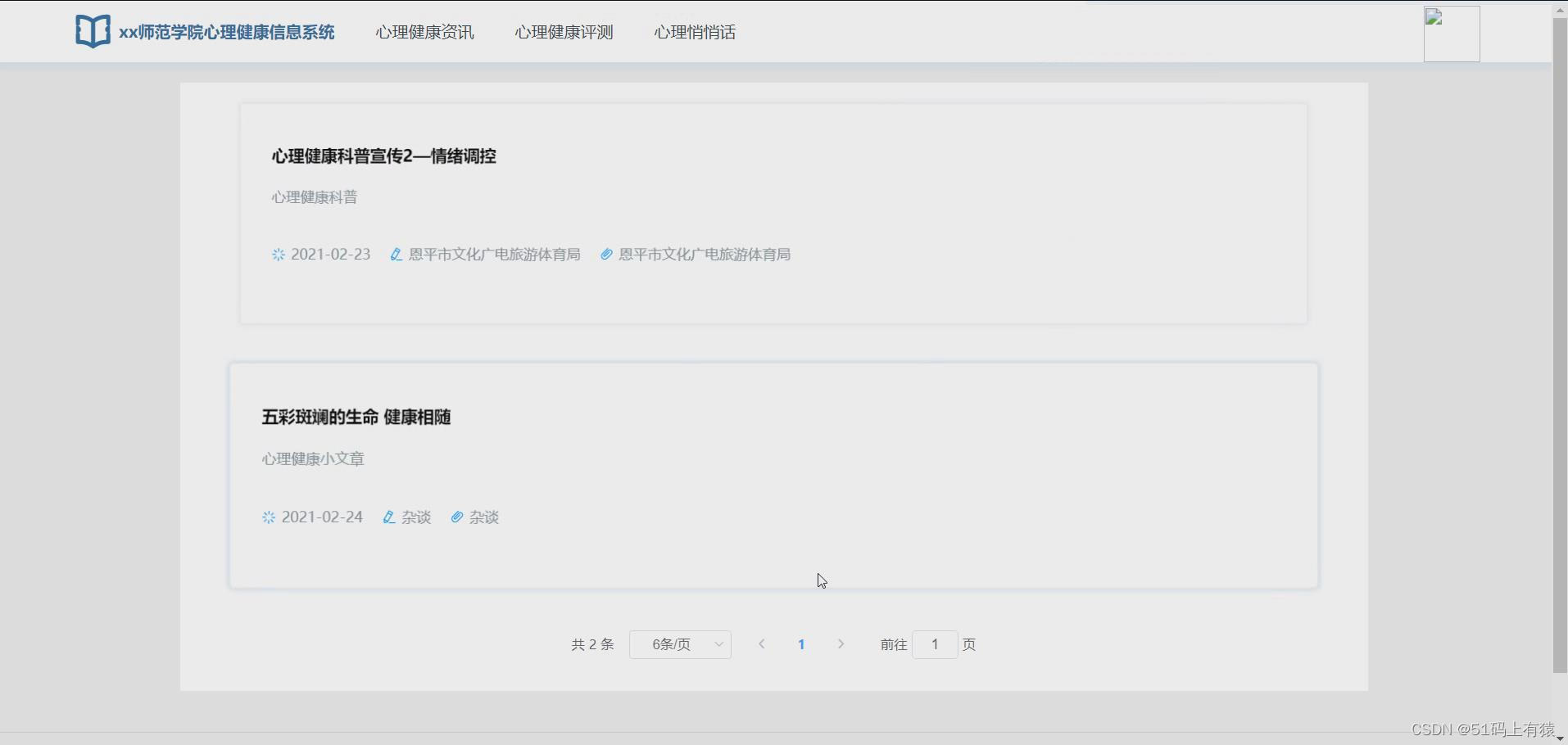Click the author pen icon beside 恩平市文化广电旅游体育局
Viewport: 1568px width, 745px height.
tap(395, 255)
